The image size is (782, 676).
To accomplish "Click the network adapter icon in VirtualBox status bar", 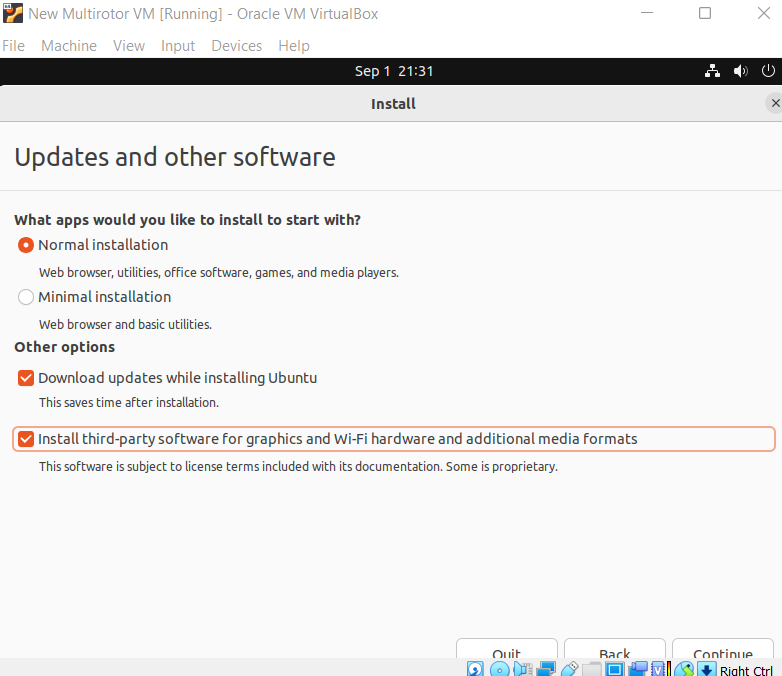I will pos(546,669).
